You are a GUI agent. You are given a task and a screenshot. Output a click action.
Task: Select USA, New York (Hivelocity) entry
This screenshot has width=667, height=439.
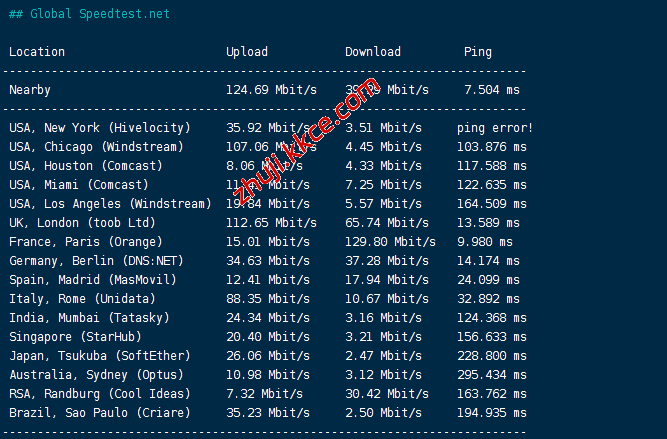99,128
